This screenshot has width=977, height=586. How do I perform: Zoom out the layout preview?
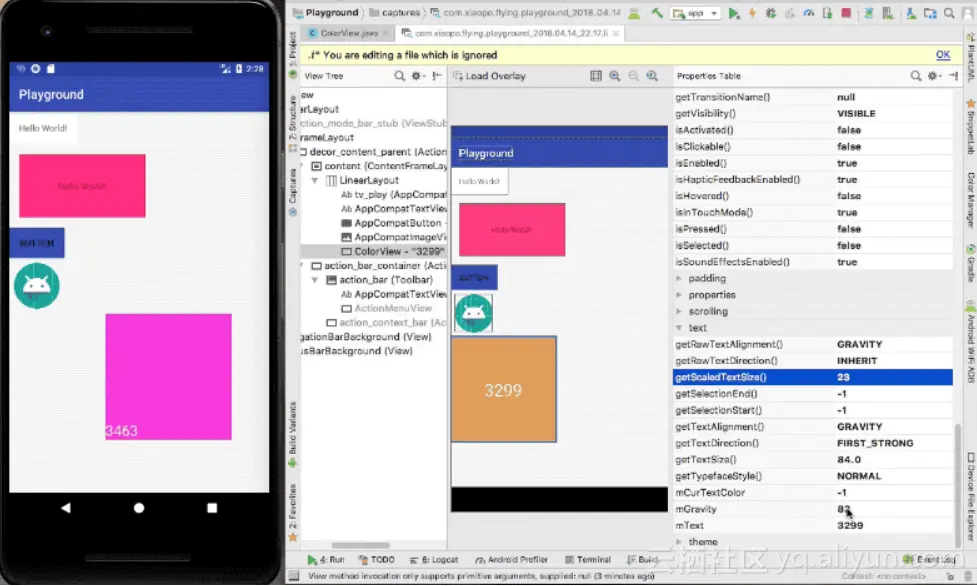pos(633,76)
